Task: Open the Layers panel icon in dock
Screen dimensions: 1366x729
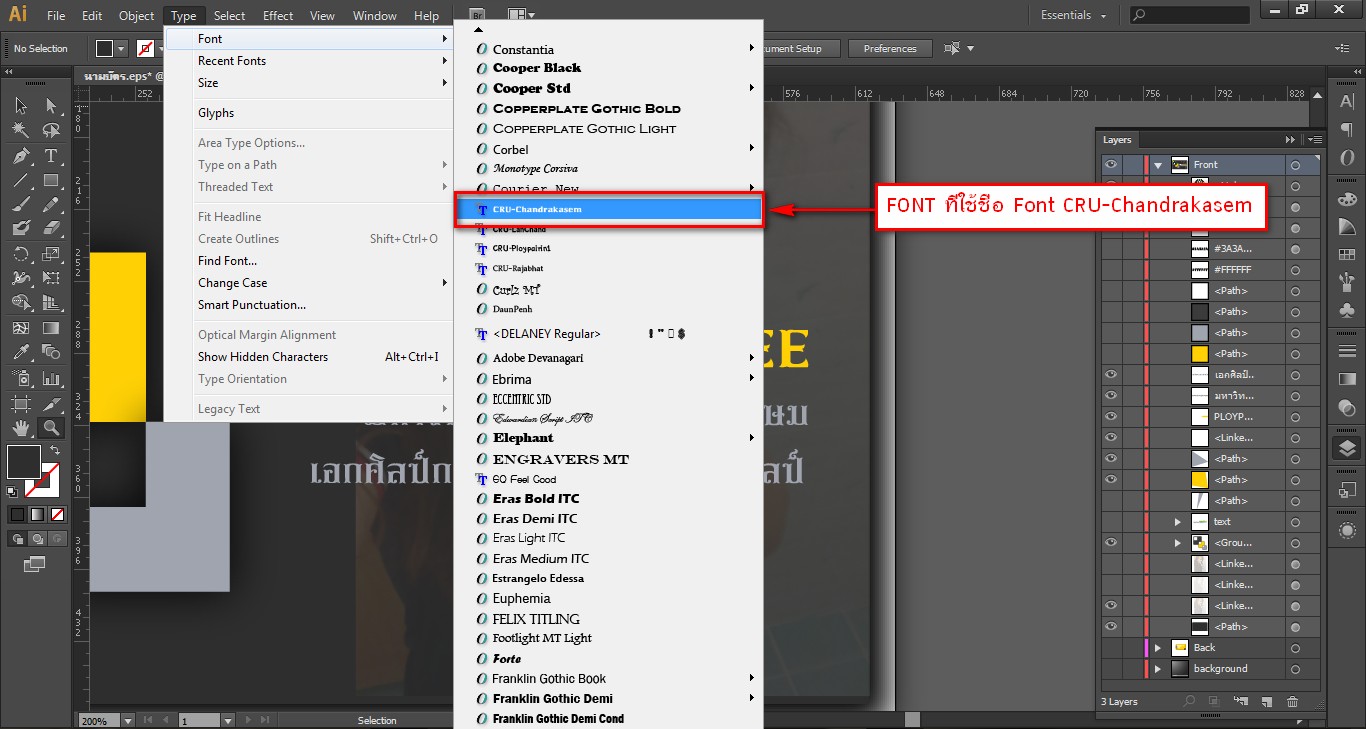Action: click(x=1347, y=448)
